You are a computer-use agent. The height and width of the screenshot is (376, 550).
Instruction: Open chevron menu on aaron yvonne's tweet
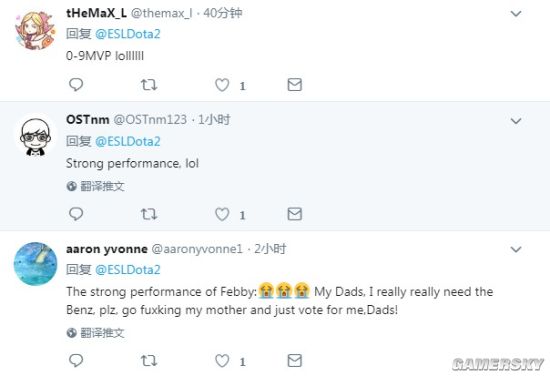516,249
